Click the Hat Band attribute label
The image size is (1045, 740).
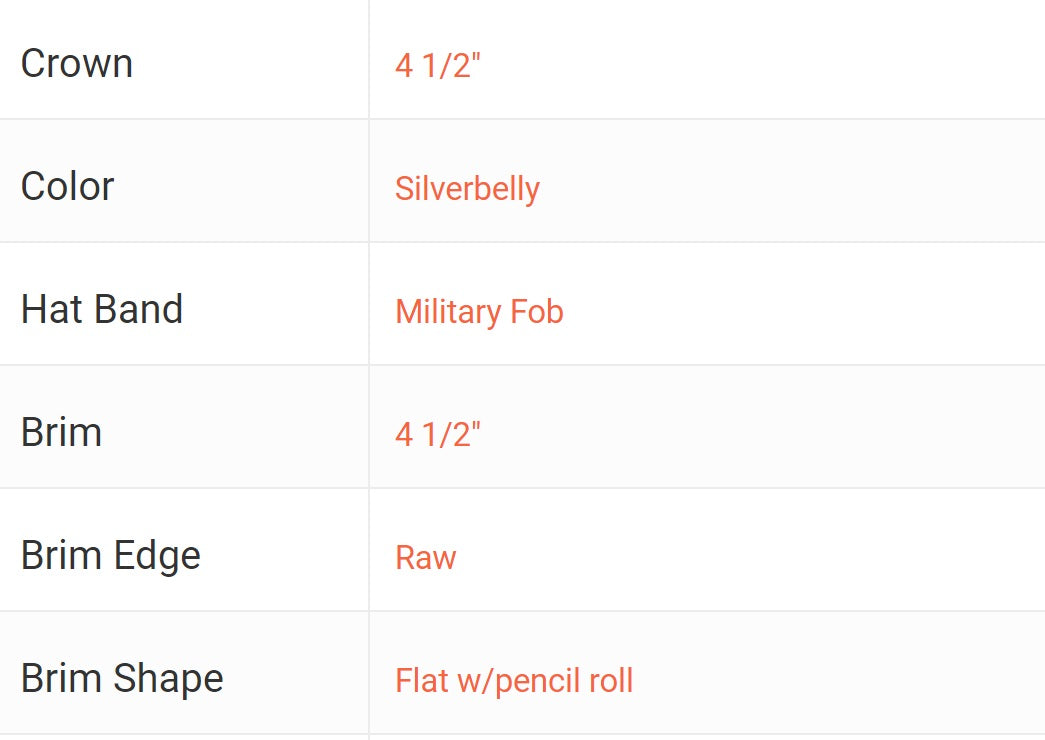pyautogui.click(x=102, y=310)
